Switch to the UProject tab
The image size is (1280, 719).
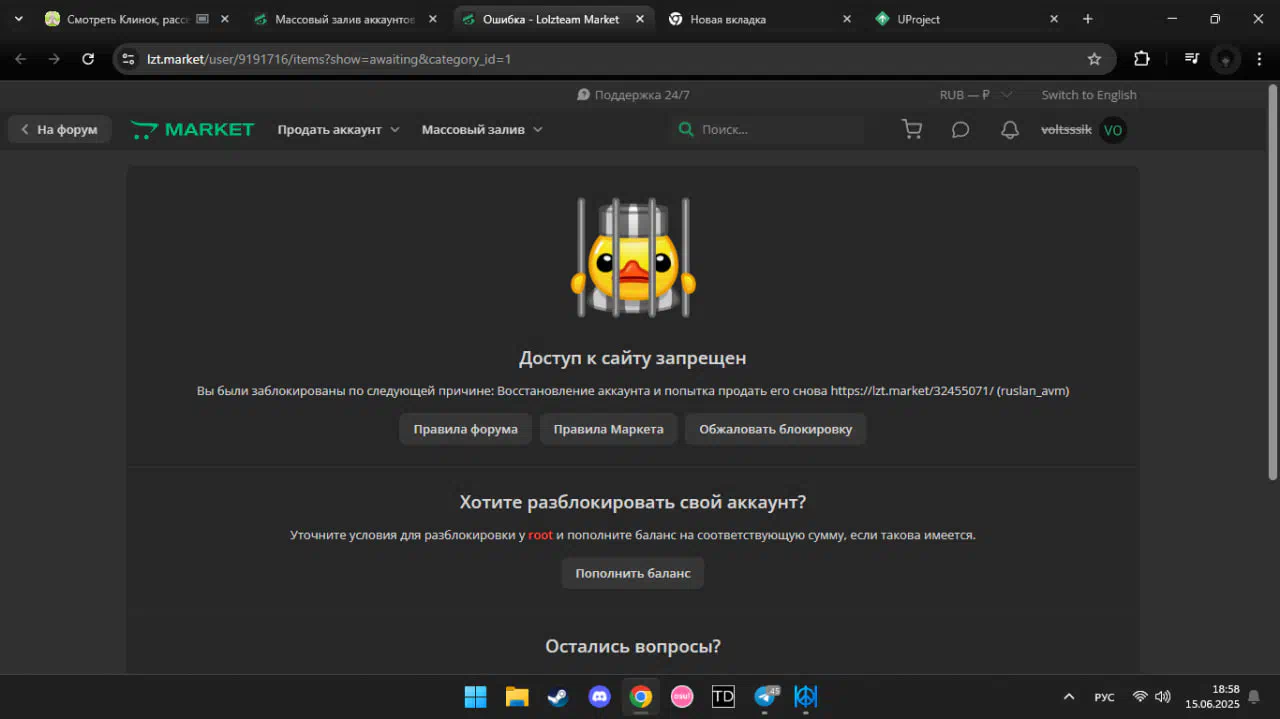(x=967, y=19)
